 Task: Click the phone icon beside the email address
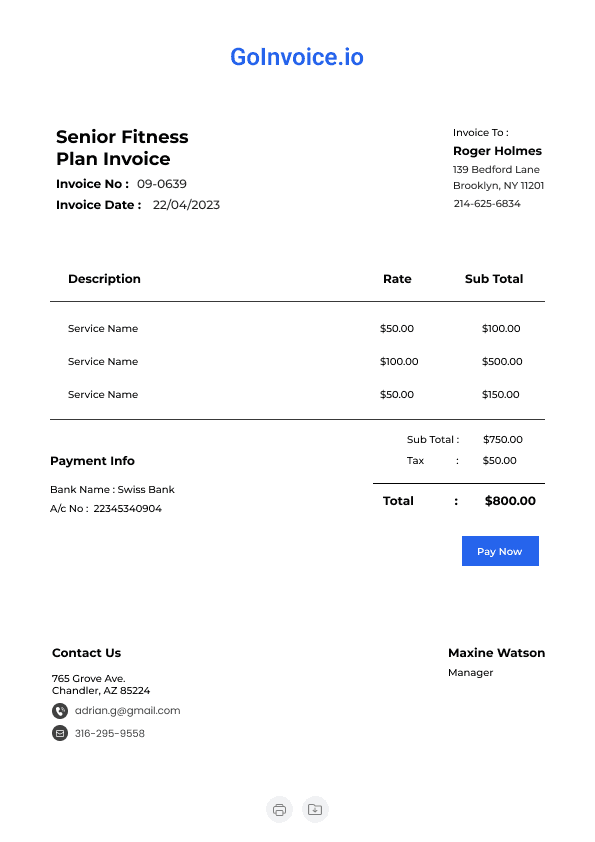click(x=60, y=711)
